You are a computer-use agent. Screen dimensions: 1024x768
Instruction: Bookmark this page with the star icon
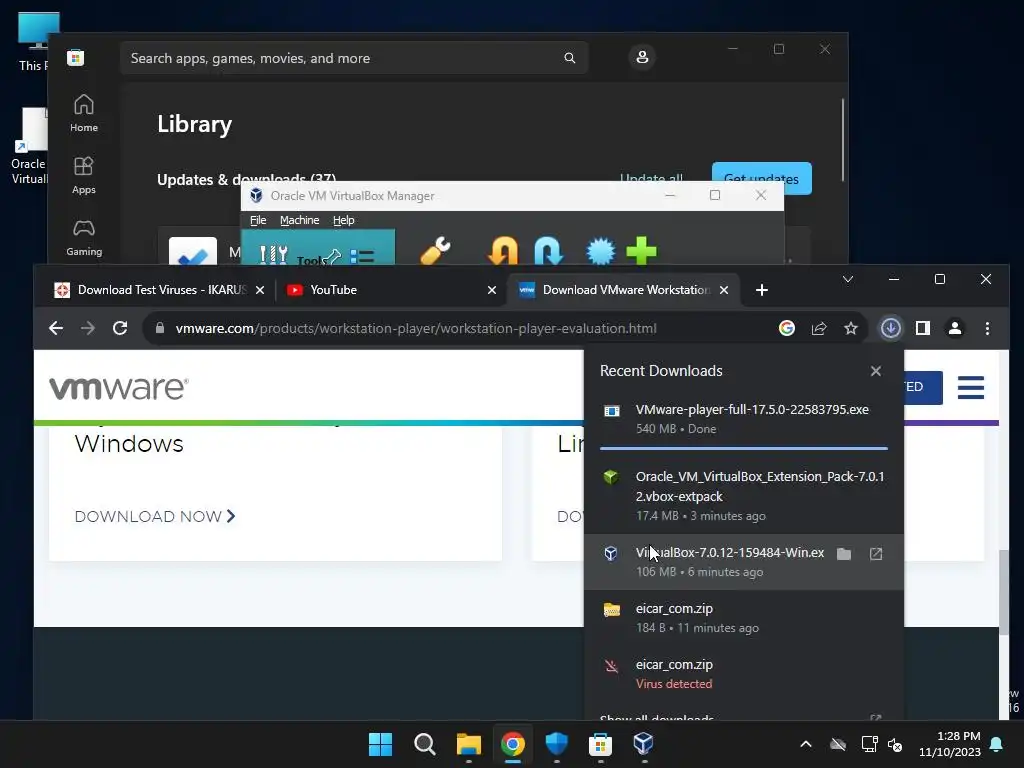(x=850, y=328)
